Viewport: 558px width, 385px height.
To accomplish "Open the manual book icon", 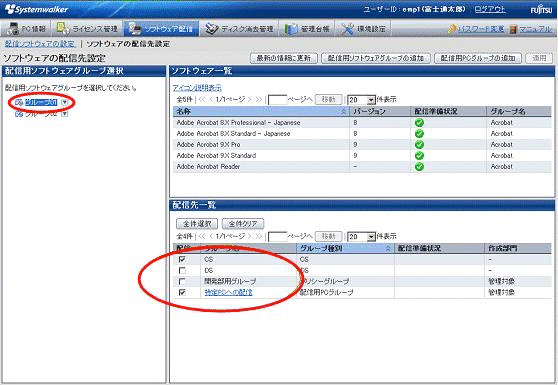I will tap(513, 29).
